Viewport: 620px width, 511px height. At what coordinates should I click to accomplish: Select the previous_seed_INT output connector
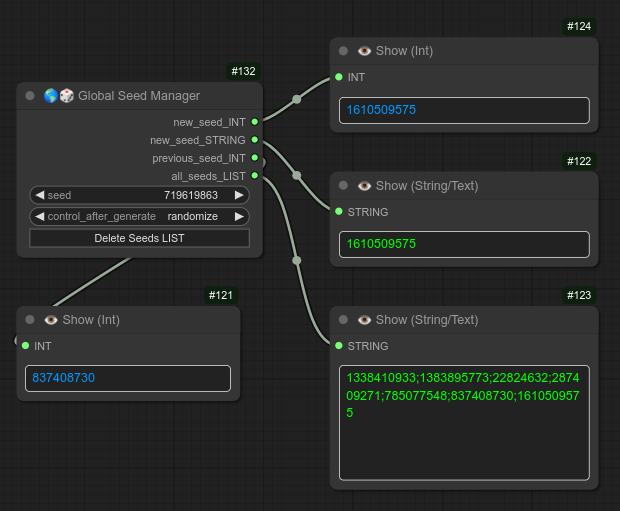[255, 158]
